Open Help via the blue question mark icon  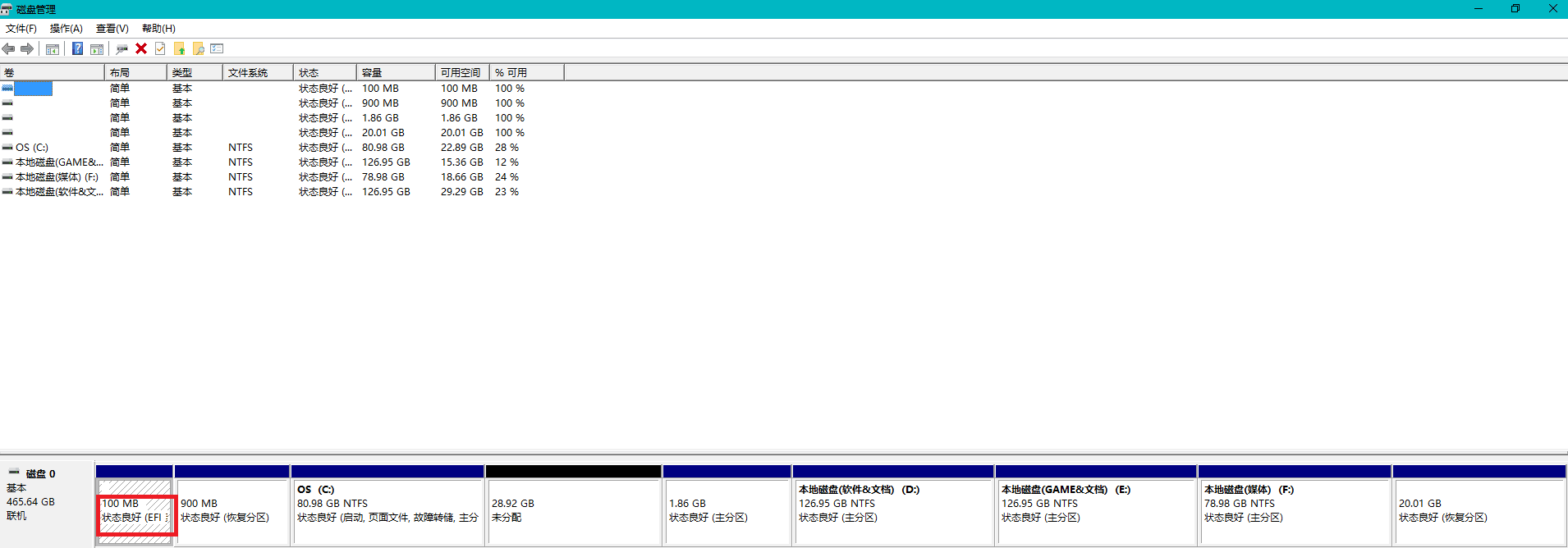77,49
